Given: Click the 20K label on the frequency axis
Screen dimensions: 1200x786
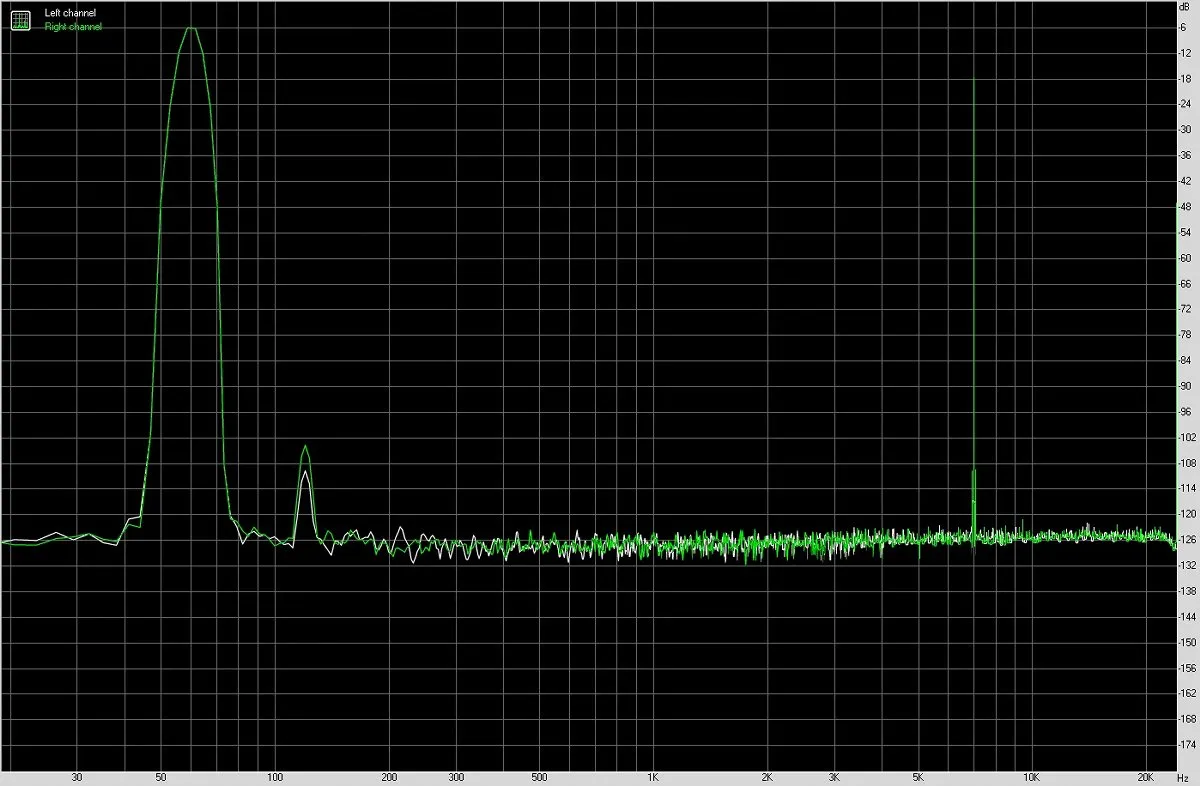Looking at the screenshot, I should click(x=1145, y=776).
